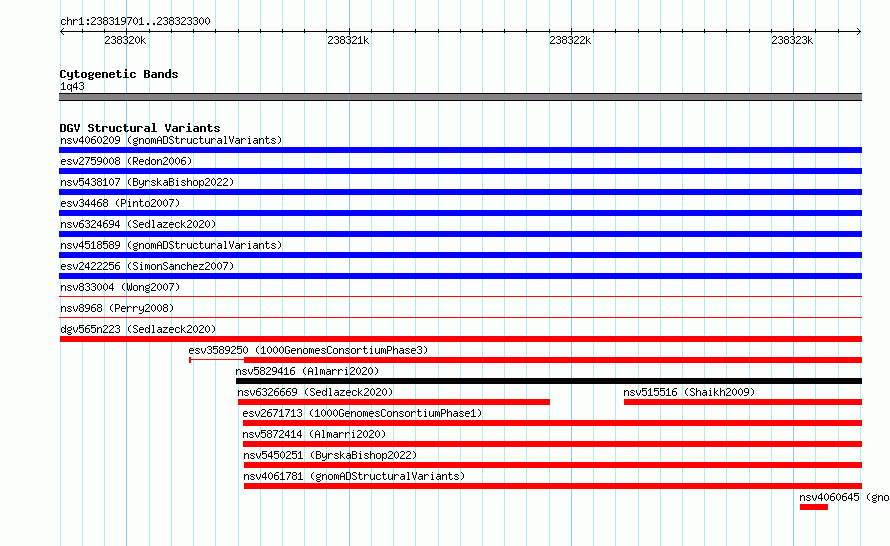Click the nsv515516 (Shaikh2009) label
The height and width of the screenshot is (546, 890).
[x=689, y=392]
